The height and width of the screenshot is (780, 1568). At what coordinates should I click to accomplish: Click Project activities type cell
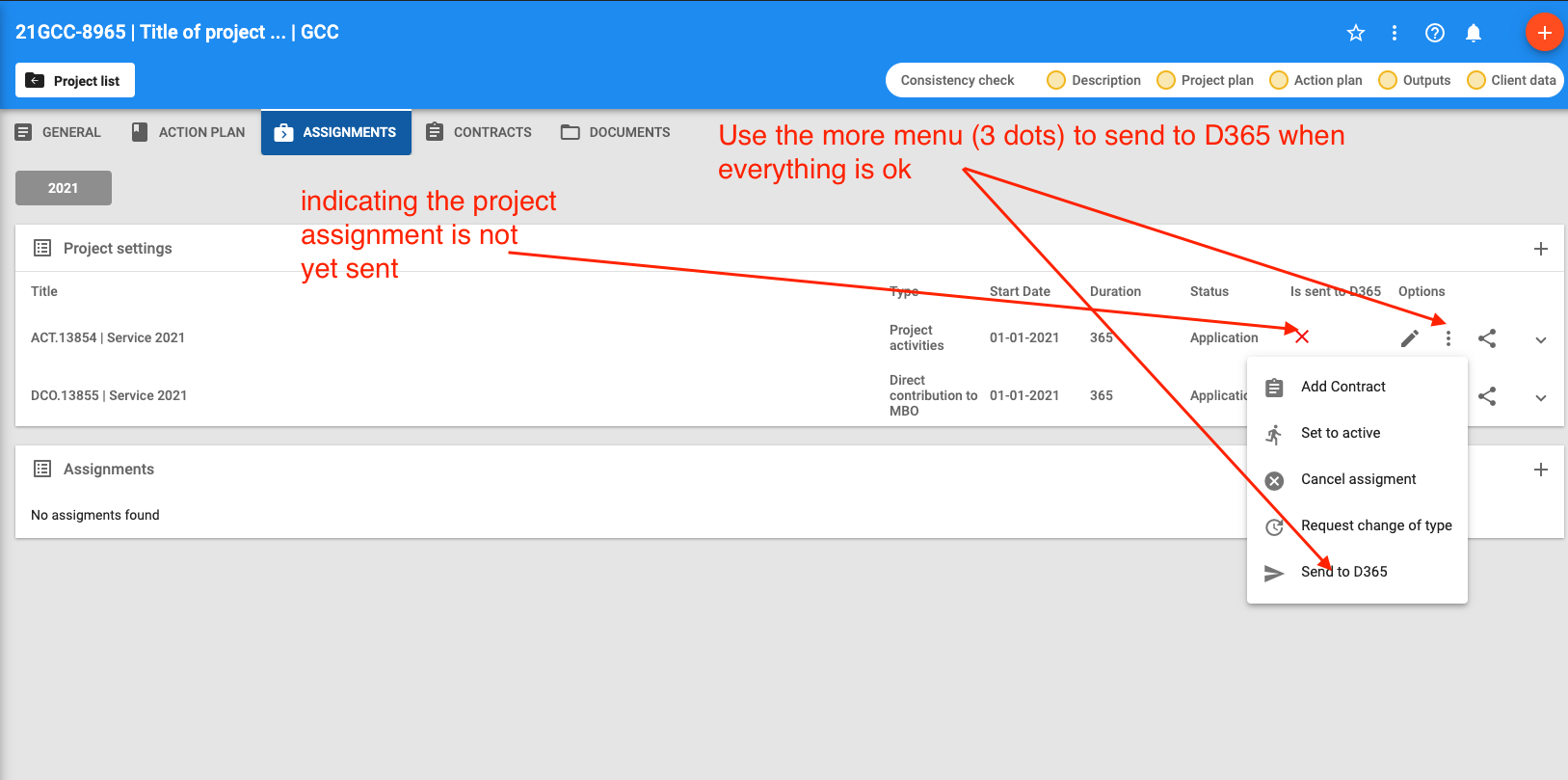coord(917,337)
